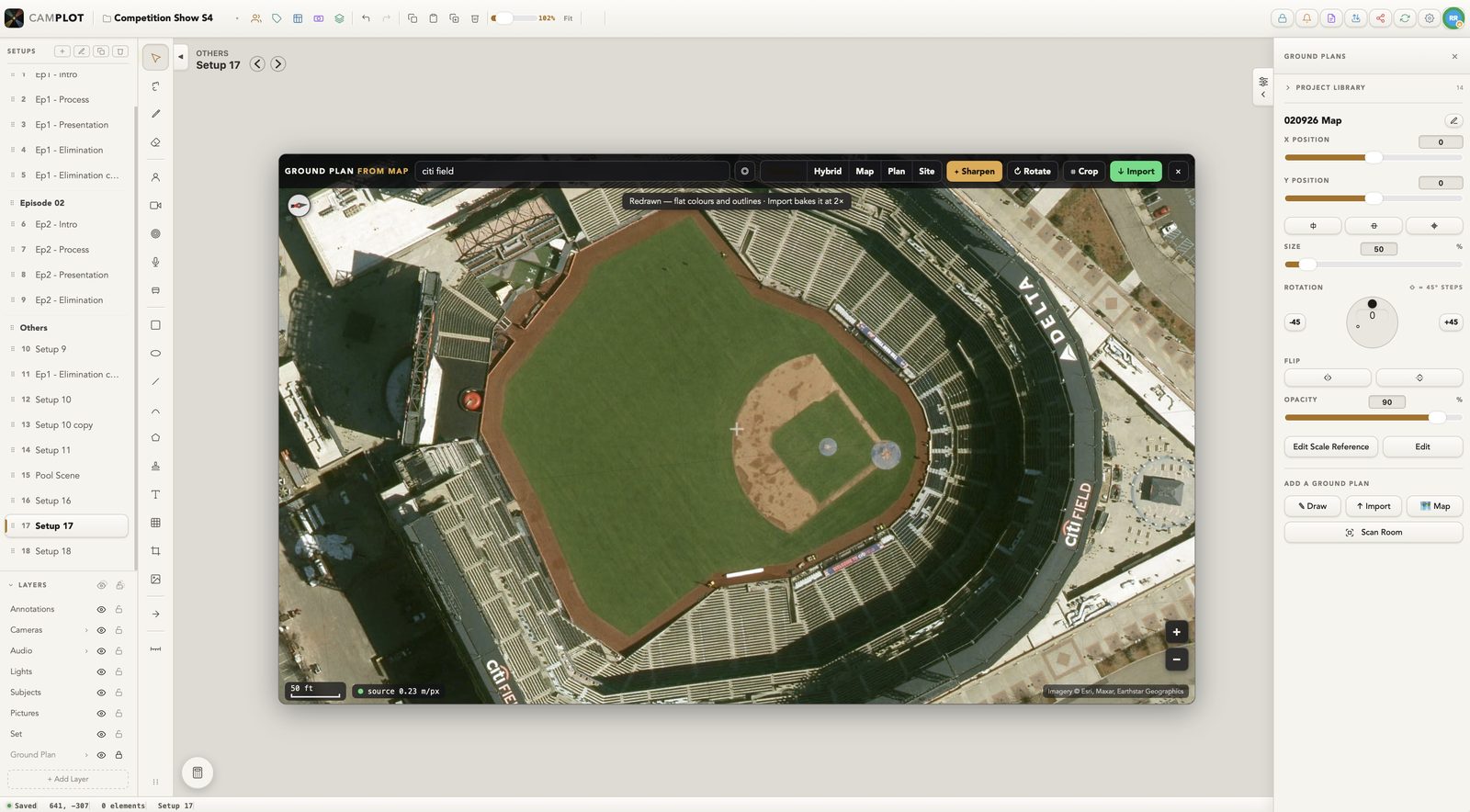
Task: Toggle visibility of Lights layer
Action: [101, 672]
